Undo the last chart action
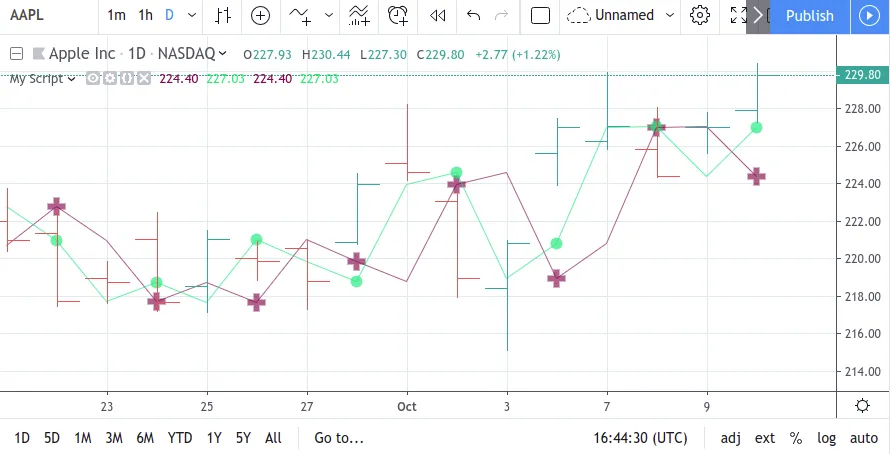Screen dimensions: 890x454 (x=474, y=15)
